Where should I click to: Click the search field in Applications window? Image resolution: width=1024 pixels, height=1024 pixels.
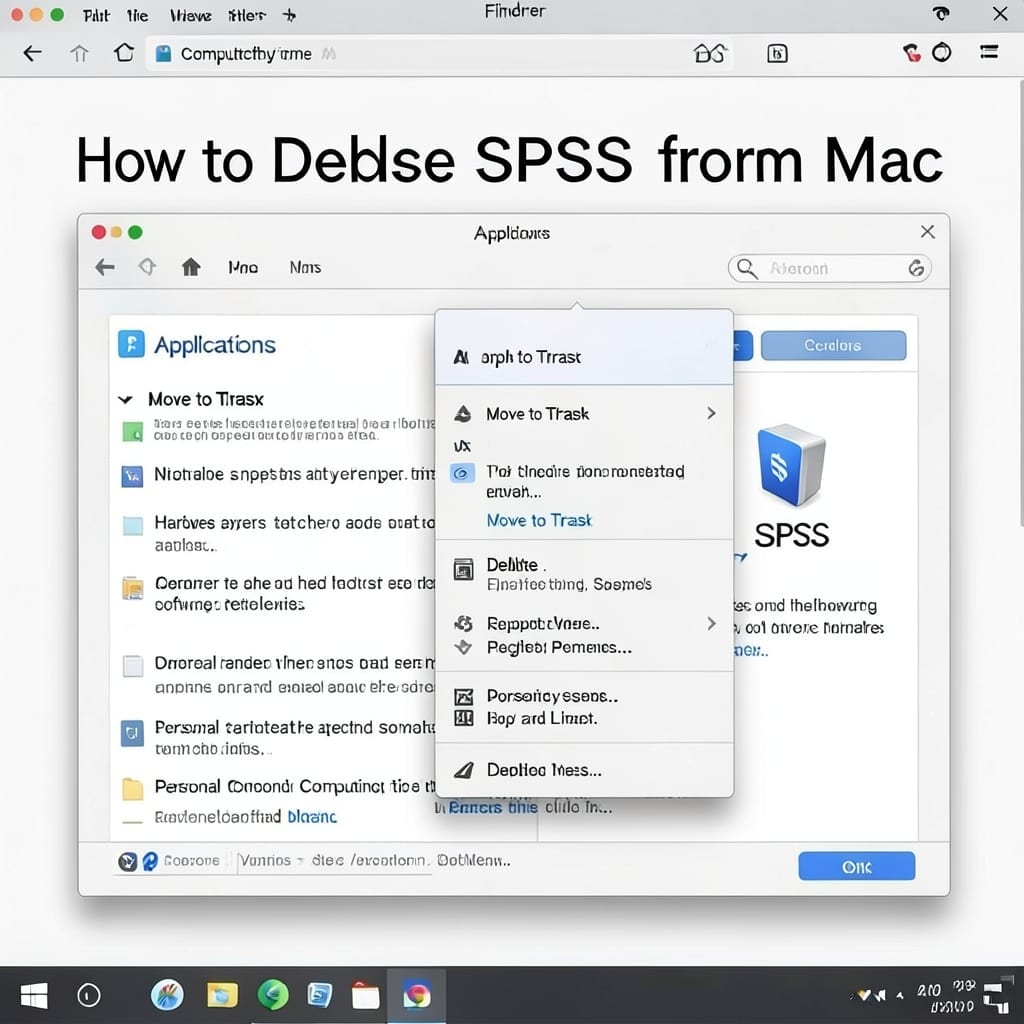click(x=829, y=268)
